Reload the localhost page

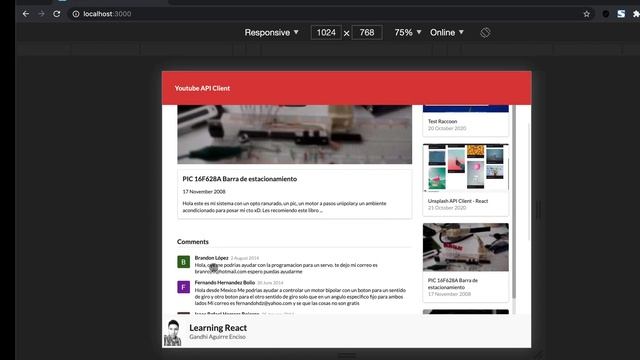pos(57,14)
